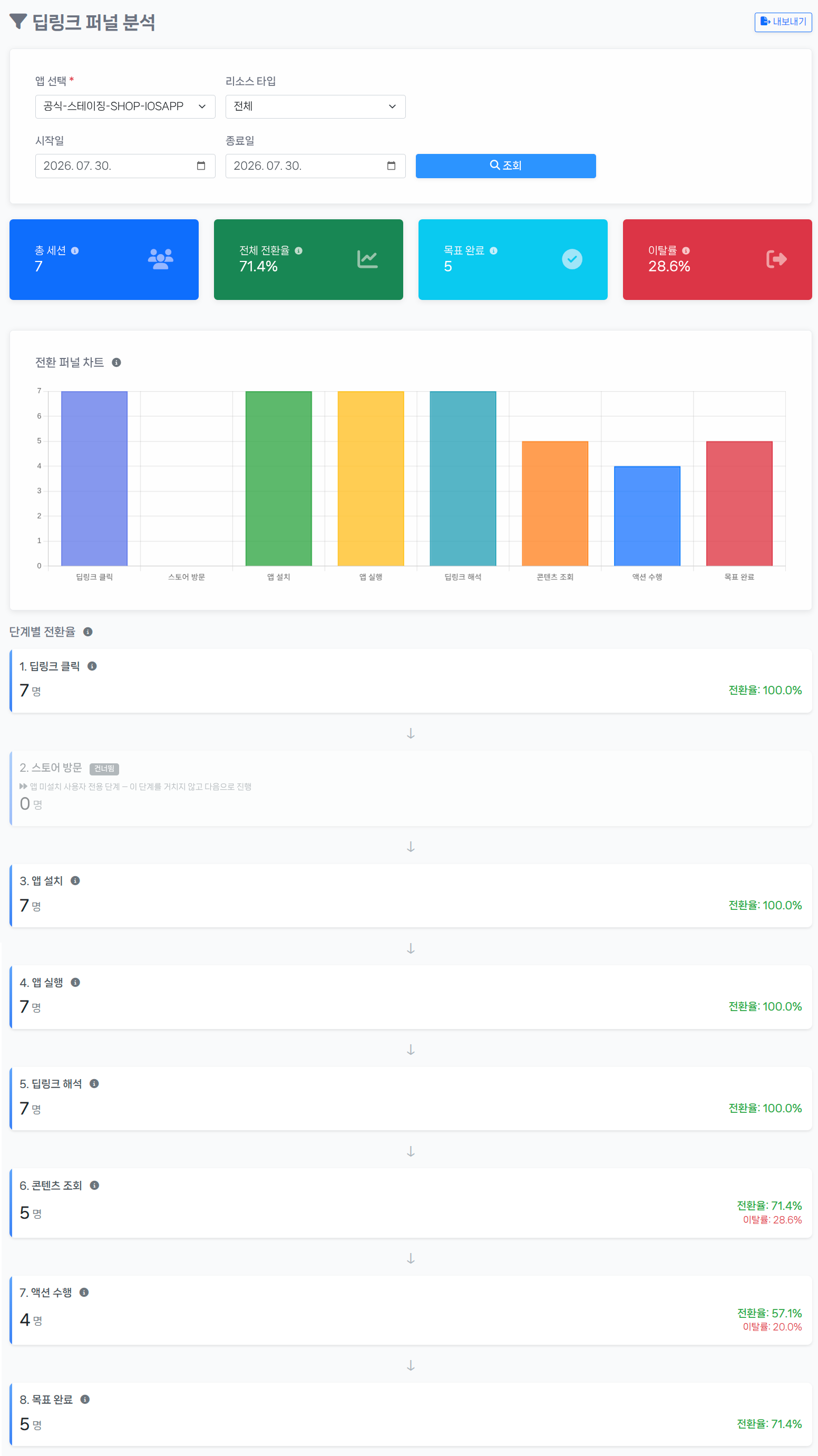Click the blue 액션 수행 bar in chart
The image size is (818, 1456).
[647, 516]
